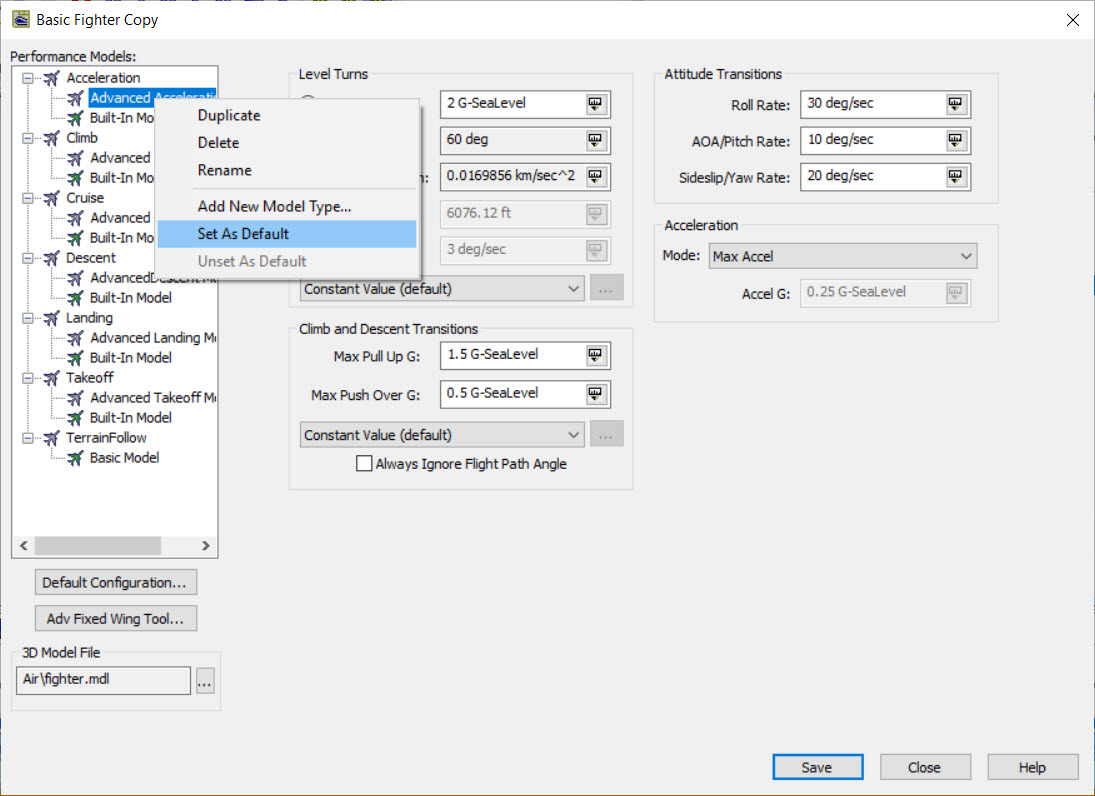
Task: Click the Climb category aircraft icon
Action: (x=51, y=138)
